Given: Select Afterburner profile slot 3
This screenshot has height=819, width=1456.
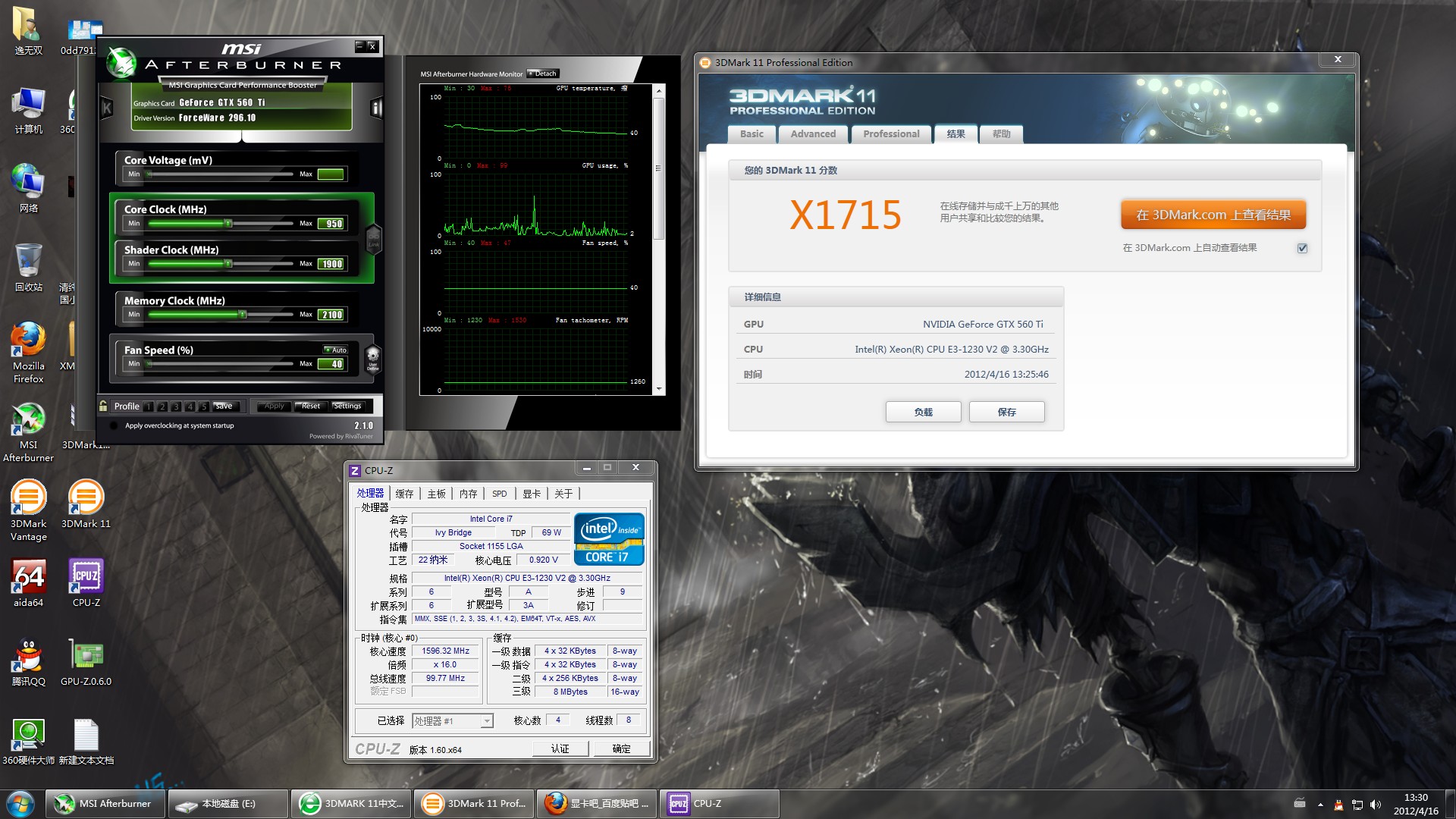Looking at the screenshot, I should (x=176, y=406).
